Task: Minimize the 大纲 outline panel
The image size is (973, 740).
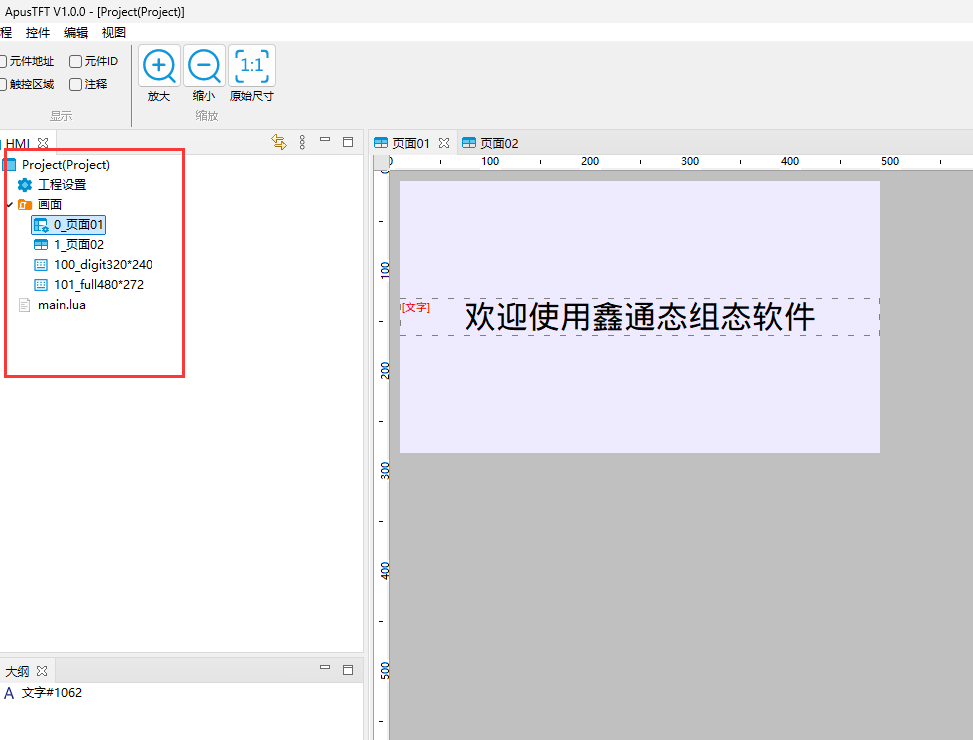Action: [x=325, y=669]
